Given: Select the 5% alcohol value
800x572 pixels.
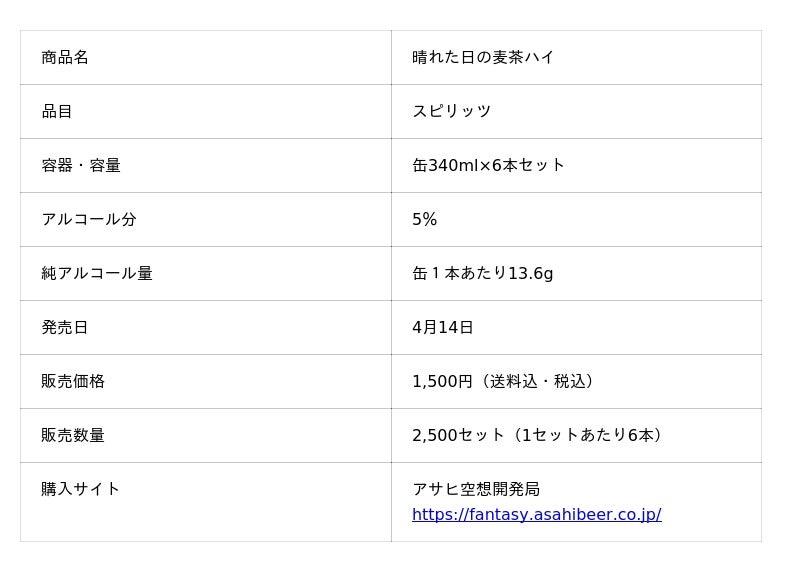Looking at the screenshot, I should [x=424, y=220].
